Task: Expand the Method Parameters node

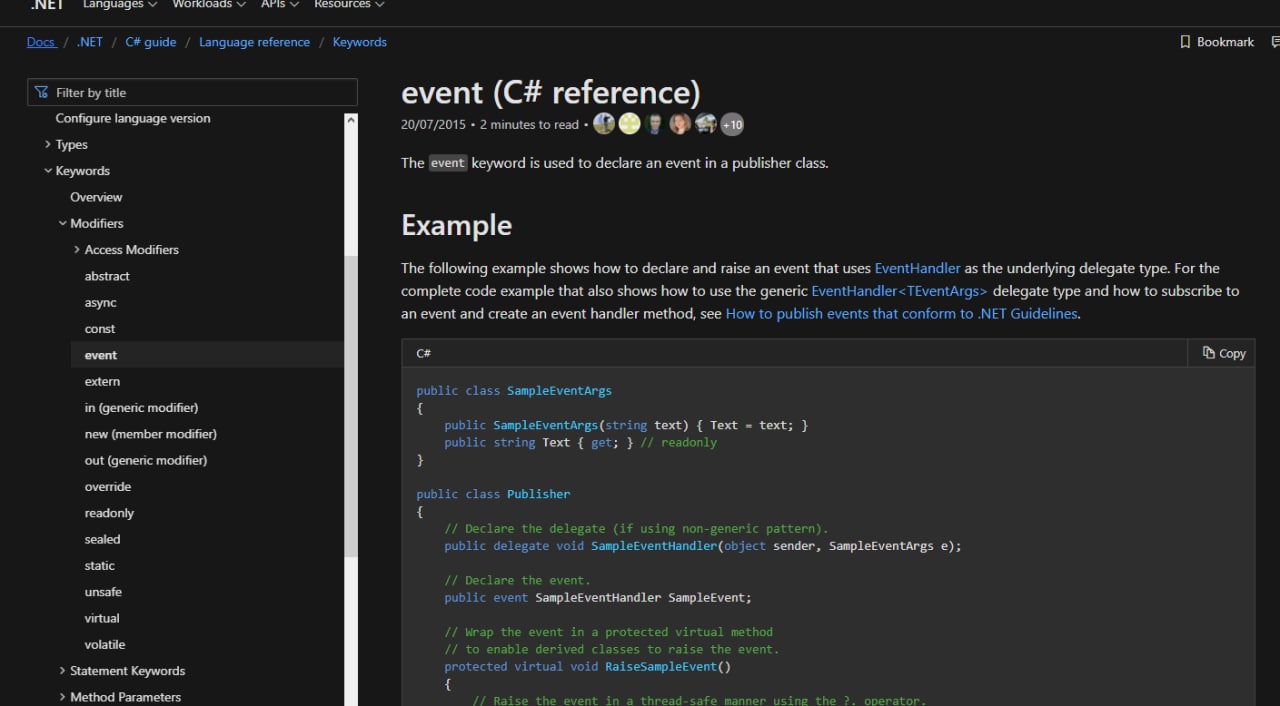Action: pos(62,697)
